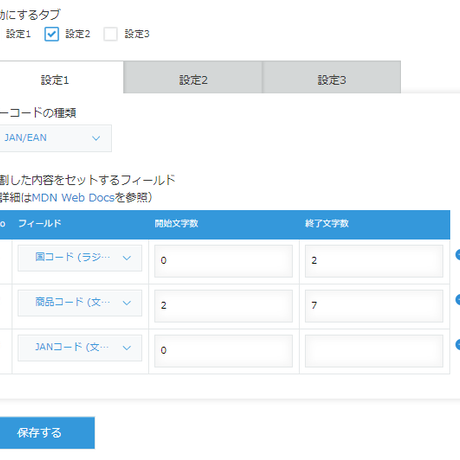Image resolution: width=460 pixels, height=460 pixels.
Task: Click empty end position input in JANコード row
Action: click(x=374, y=351)
